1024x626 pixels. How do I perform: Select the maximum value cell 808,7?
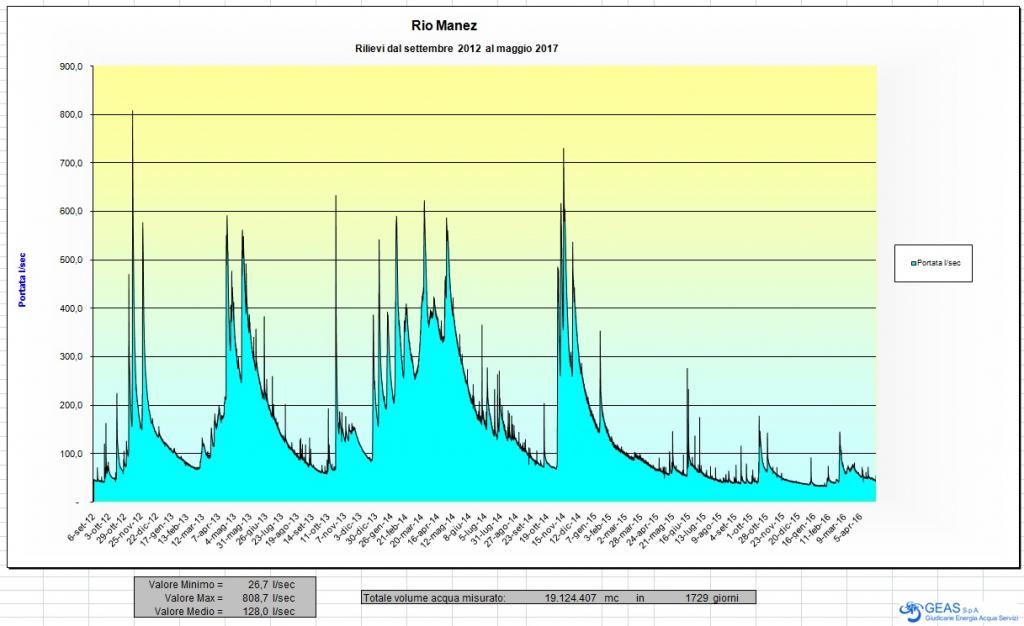click(255, 598)
